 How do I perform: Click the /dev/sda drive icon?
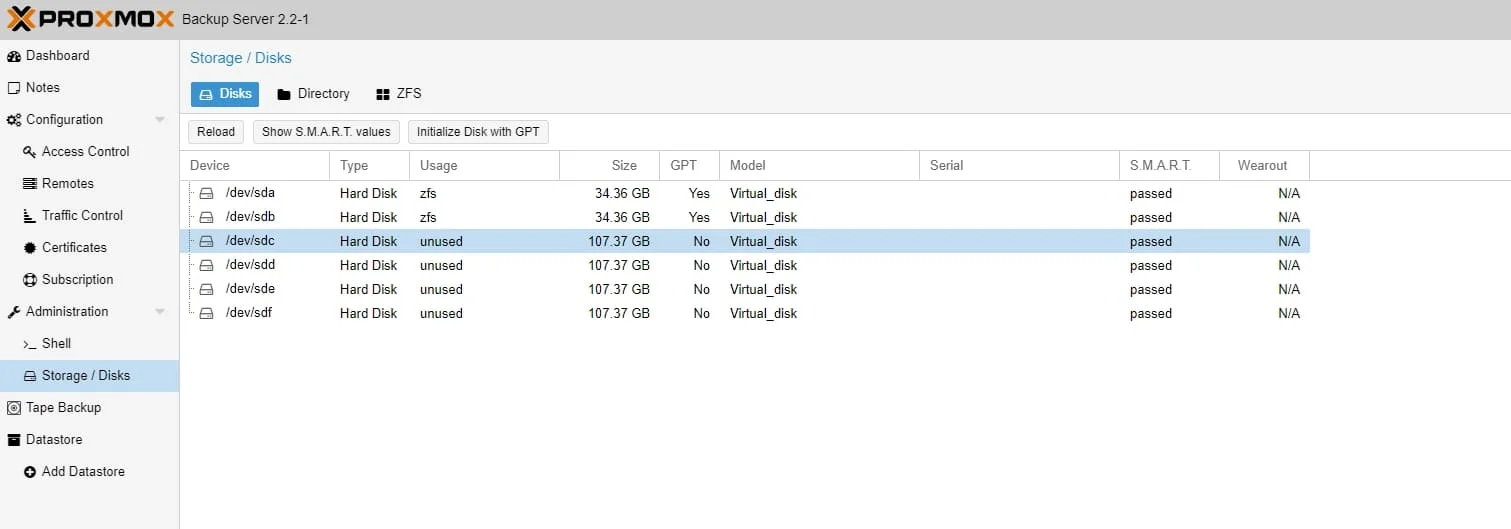click(x=207, y=193)
